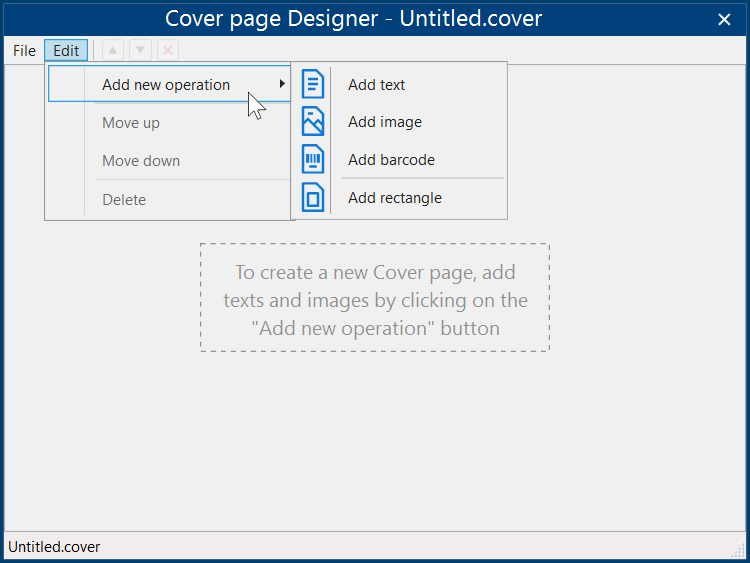This screenshot has width=750, height=563.
Task: Select Move up in the Edit menu
Action: (131, 123)
